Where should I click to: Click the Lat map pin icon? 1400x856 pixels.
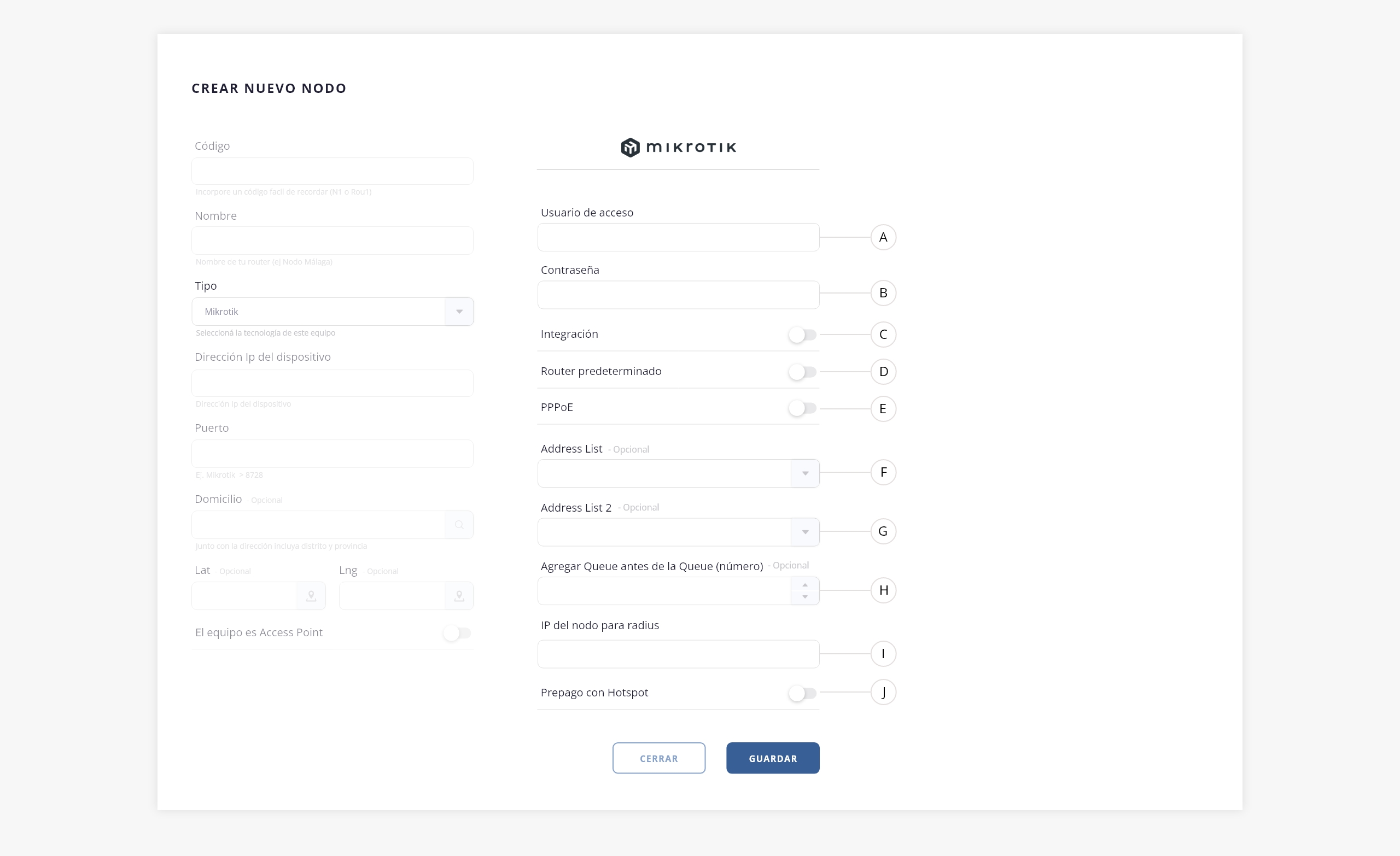(x=311, y=596)
